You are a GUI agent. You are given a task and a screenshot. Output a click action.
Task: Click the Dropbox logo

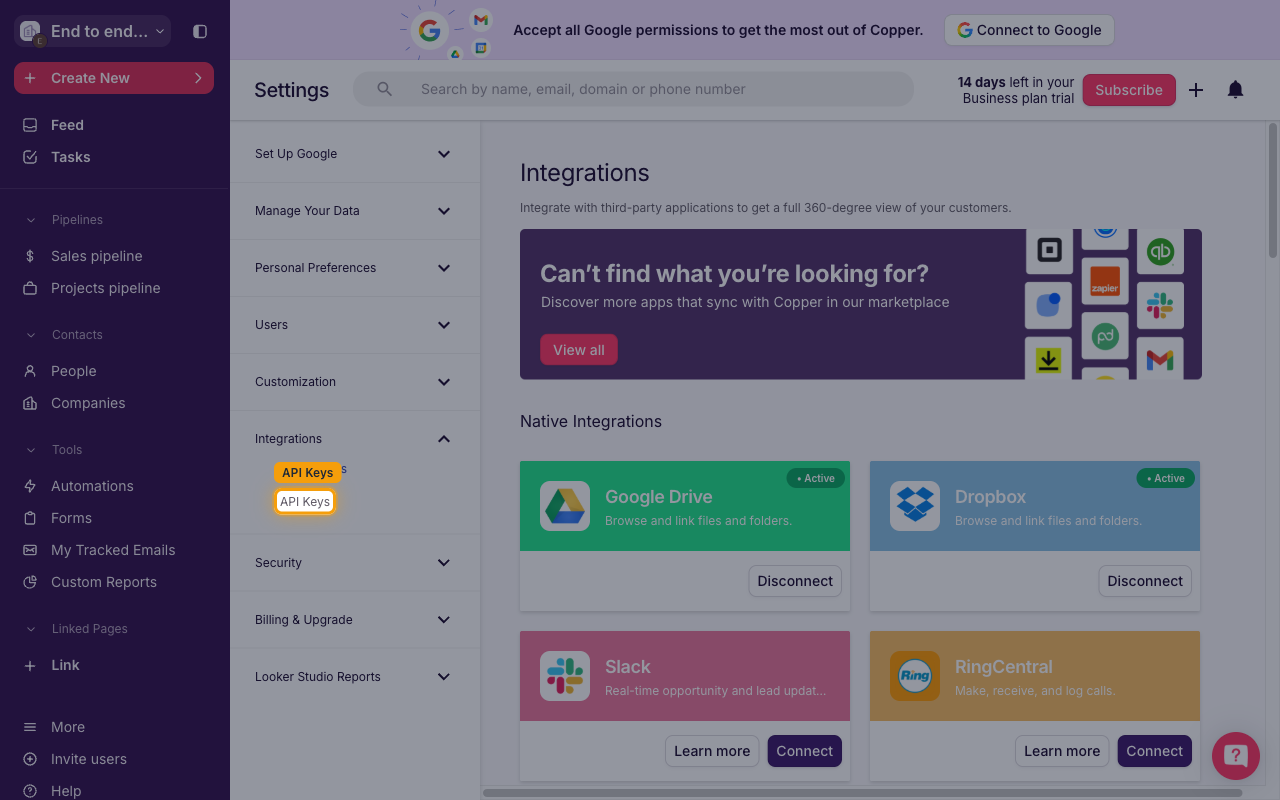[x=915, y=506]
